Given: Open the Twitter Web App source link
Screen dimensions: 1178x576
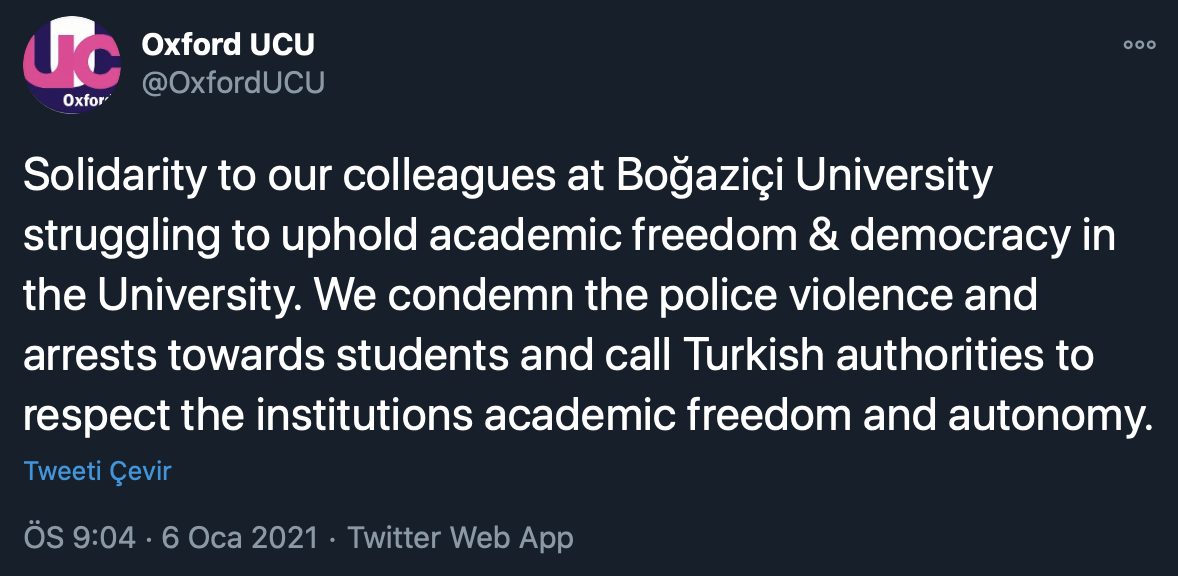Looking at the screenshot, I should pos(460,538).
